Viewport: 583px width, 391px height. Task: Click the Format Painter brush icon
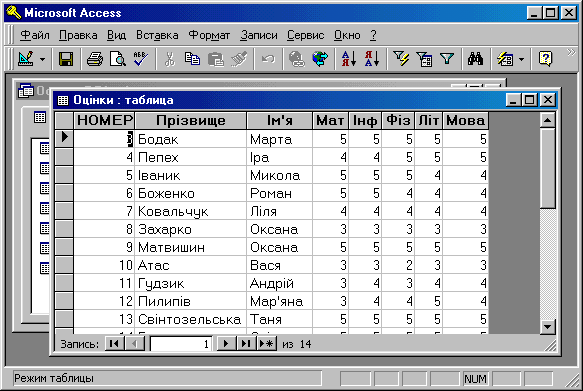pos(239,59)
